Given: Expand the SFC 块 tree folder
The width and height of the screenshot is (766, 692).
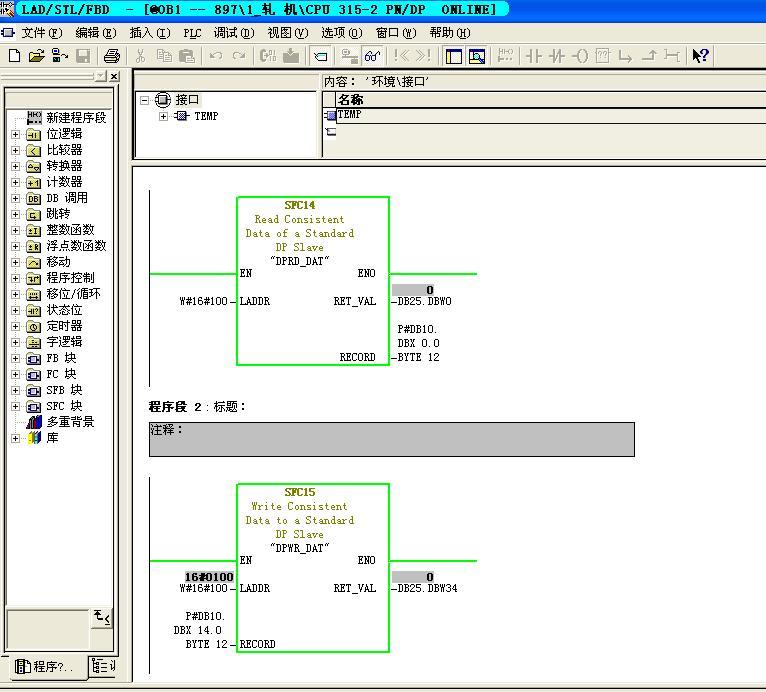Looking at the screenshot, I should [16, 407].
